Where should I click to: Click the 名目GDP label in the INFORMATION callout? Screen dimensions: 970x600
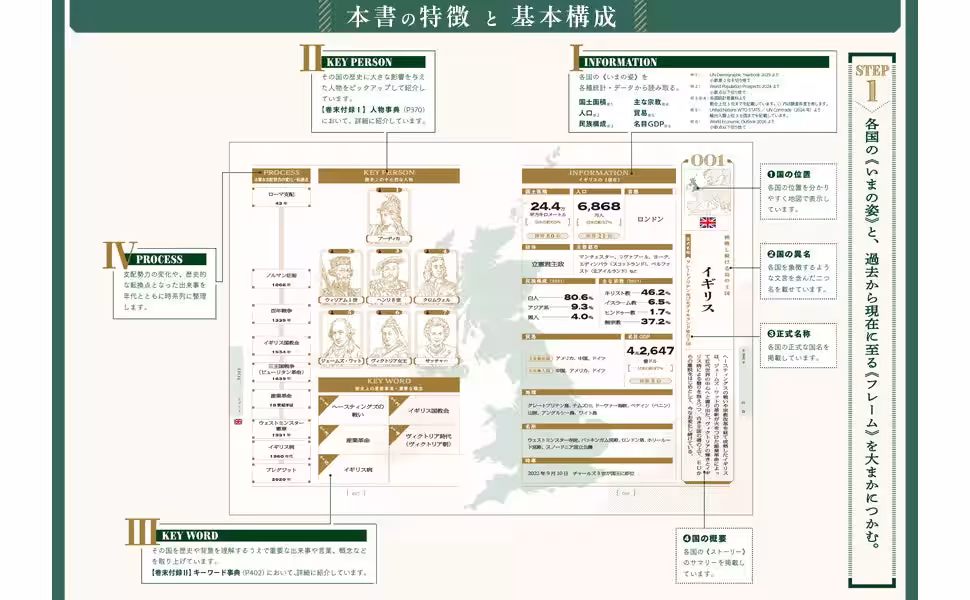649,124
